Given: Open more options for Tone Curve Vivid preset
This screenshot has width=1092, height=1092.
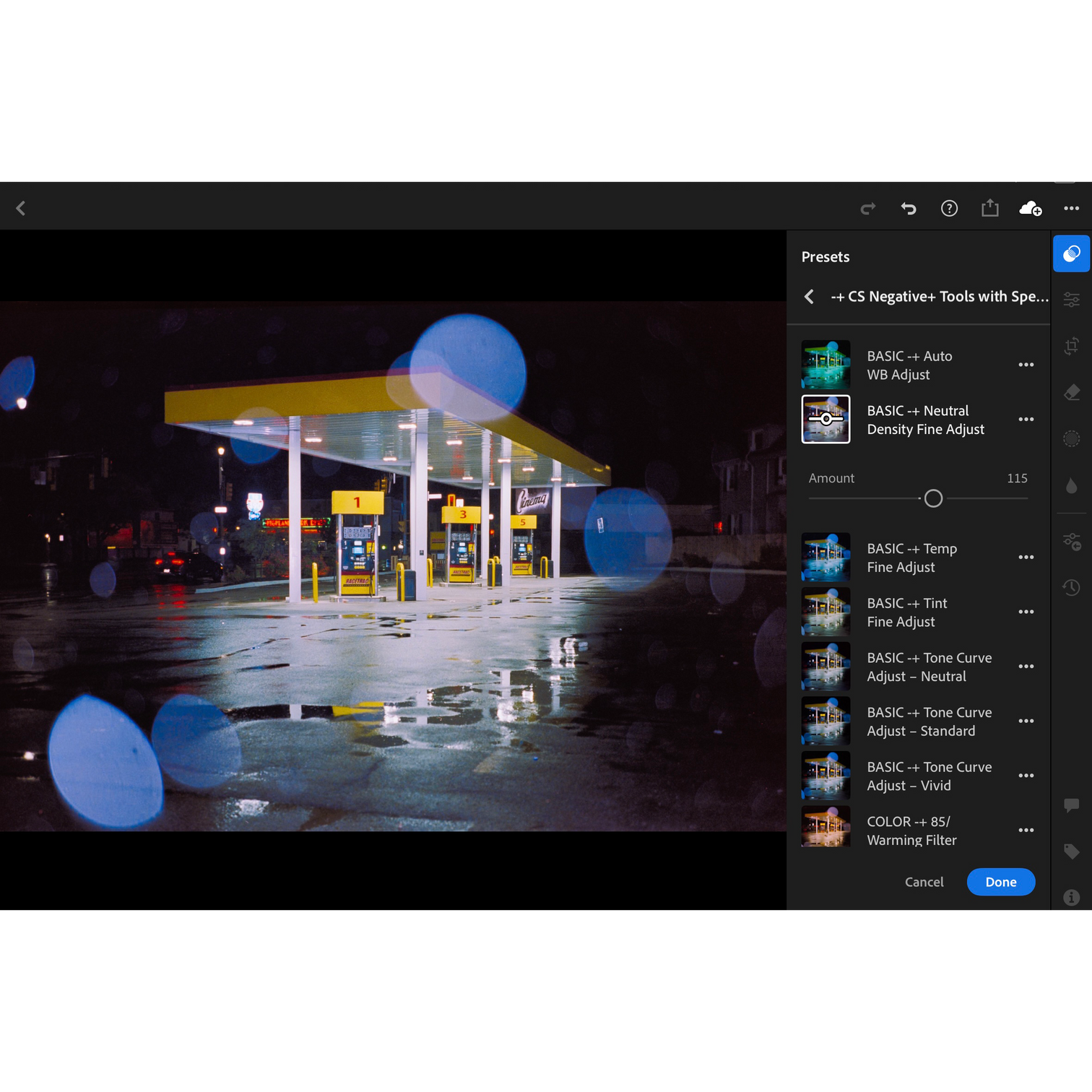Looking at the screenshot, I should coord(1026,776).
